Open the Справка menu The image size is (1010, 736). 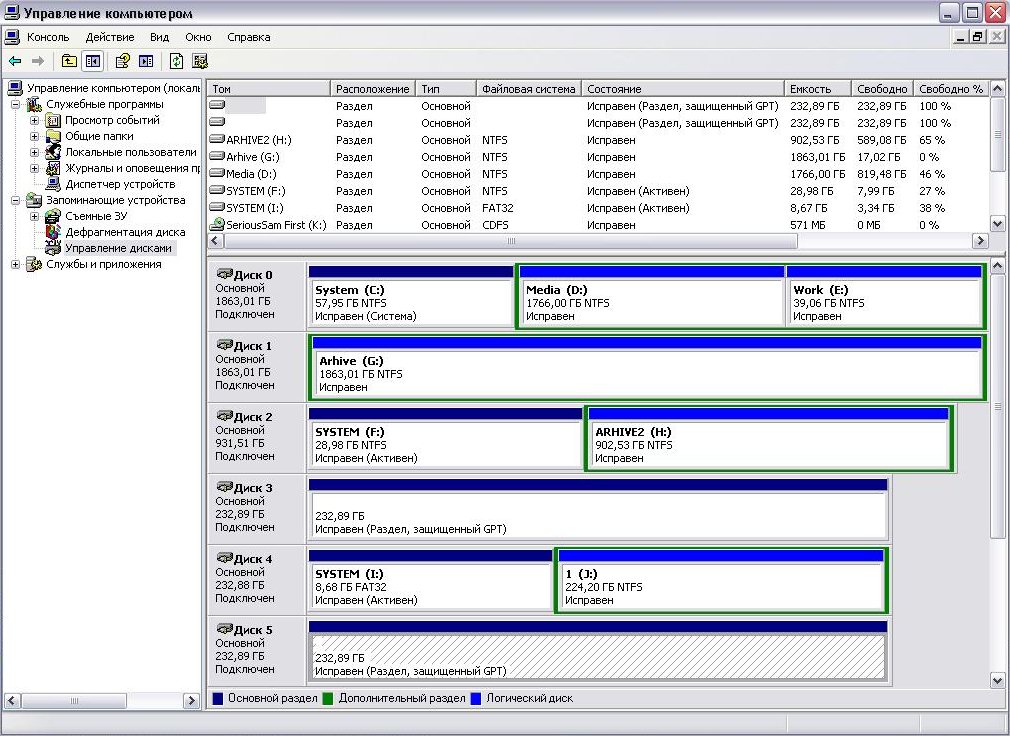coord(248,37)
